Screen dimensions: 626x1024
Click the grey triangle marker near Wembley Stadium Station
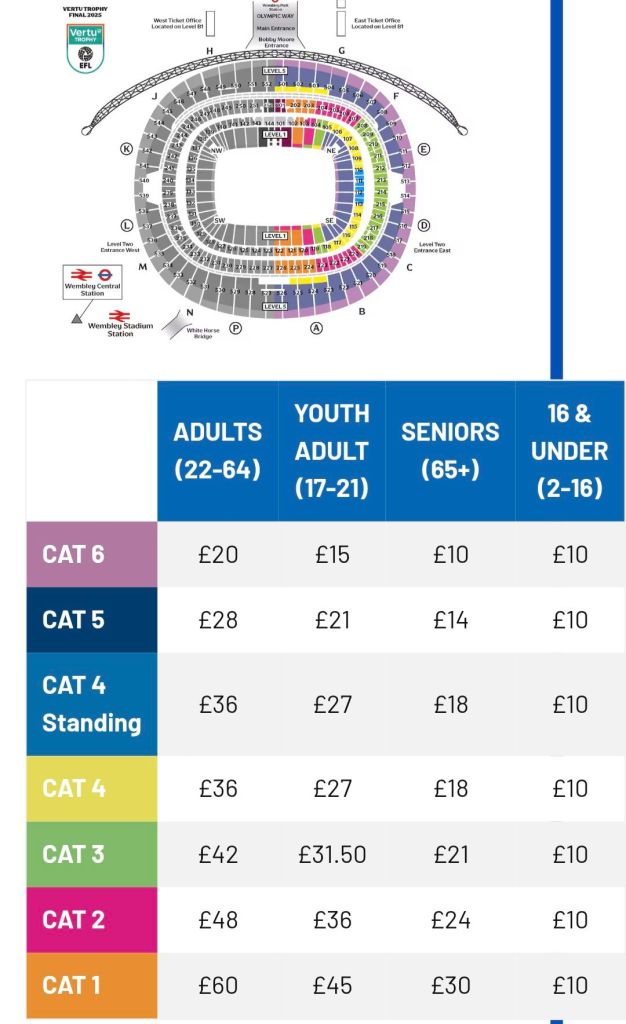point(76,317)
